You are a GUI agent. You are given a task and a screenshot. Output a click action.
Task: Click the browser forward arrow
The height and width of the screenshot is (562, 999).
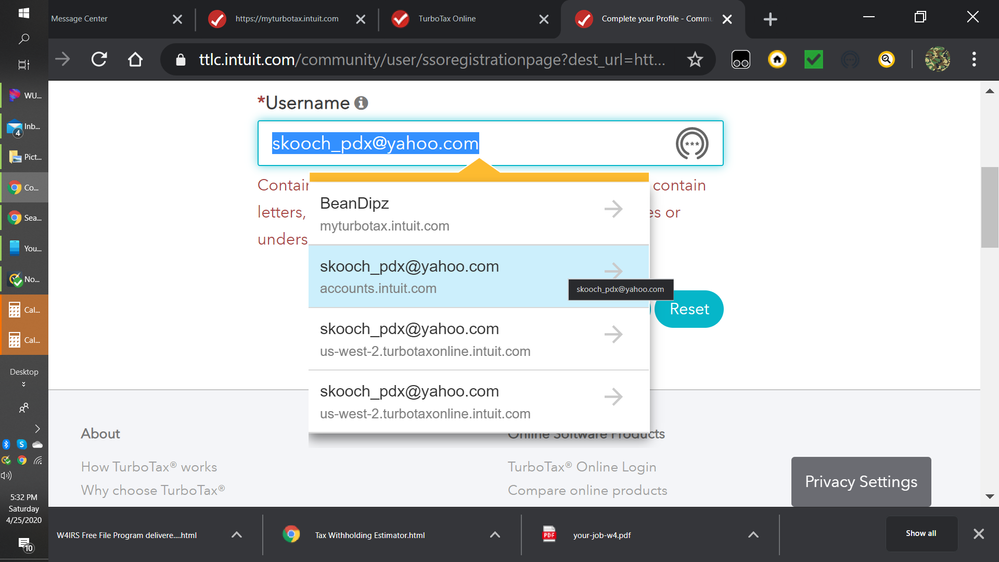62,59
